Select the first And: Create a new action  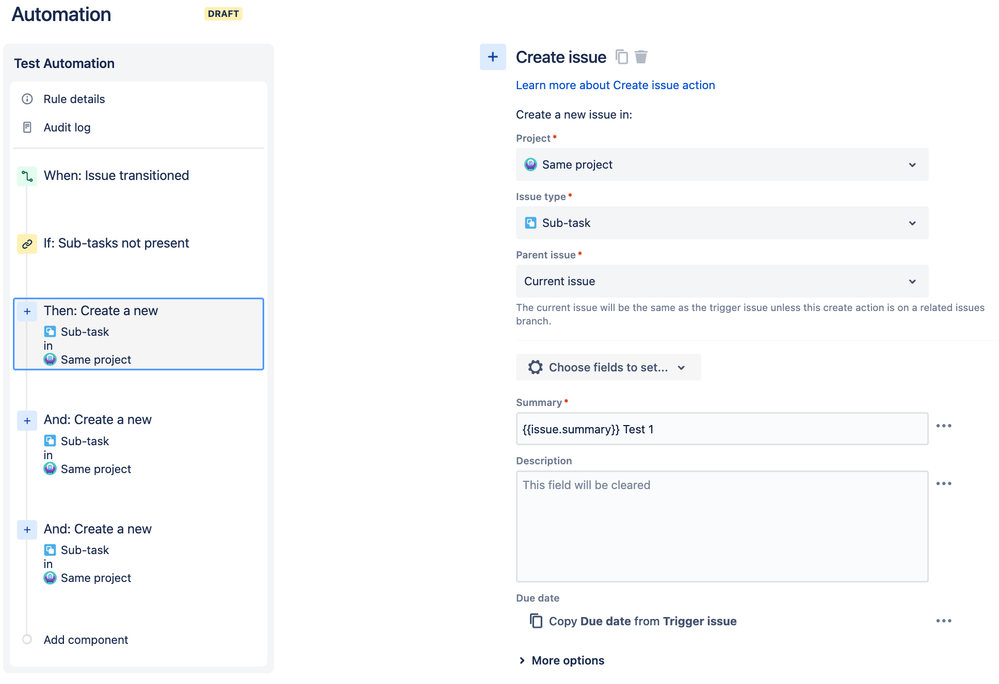click(x=138, y=443)
